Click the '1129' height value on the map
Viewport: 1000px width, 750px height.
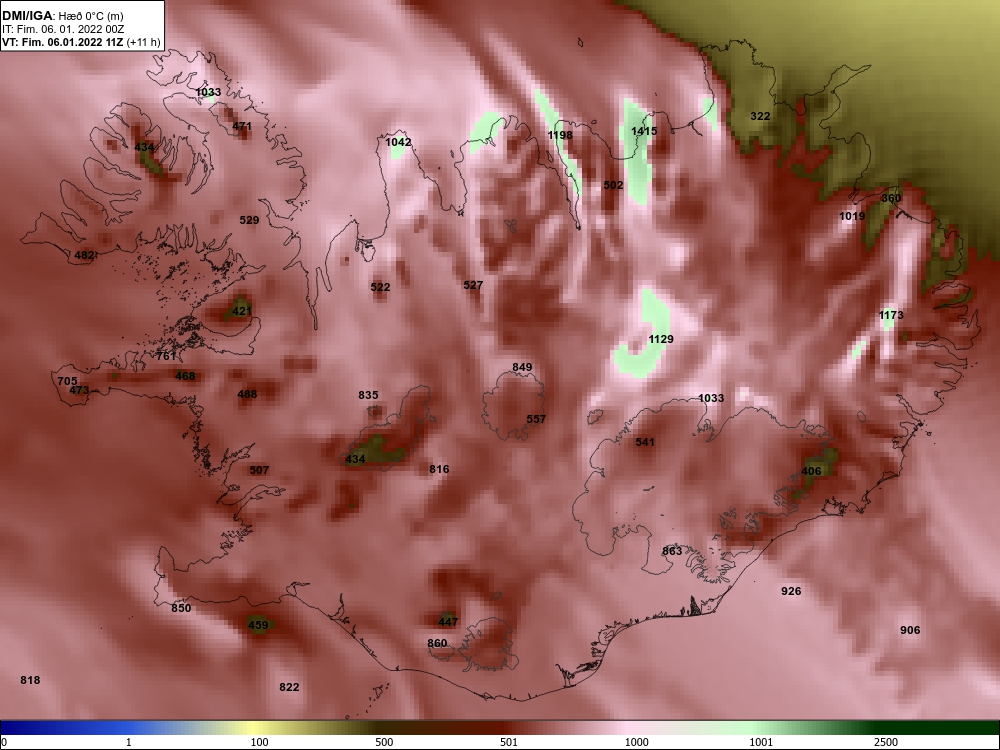661,339
